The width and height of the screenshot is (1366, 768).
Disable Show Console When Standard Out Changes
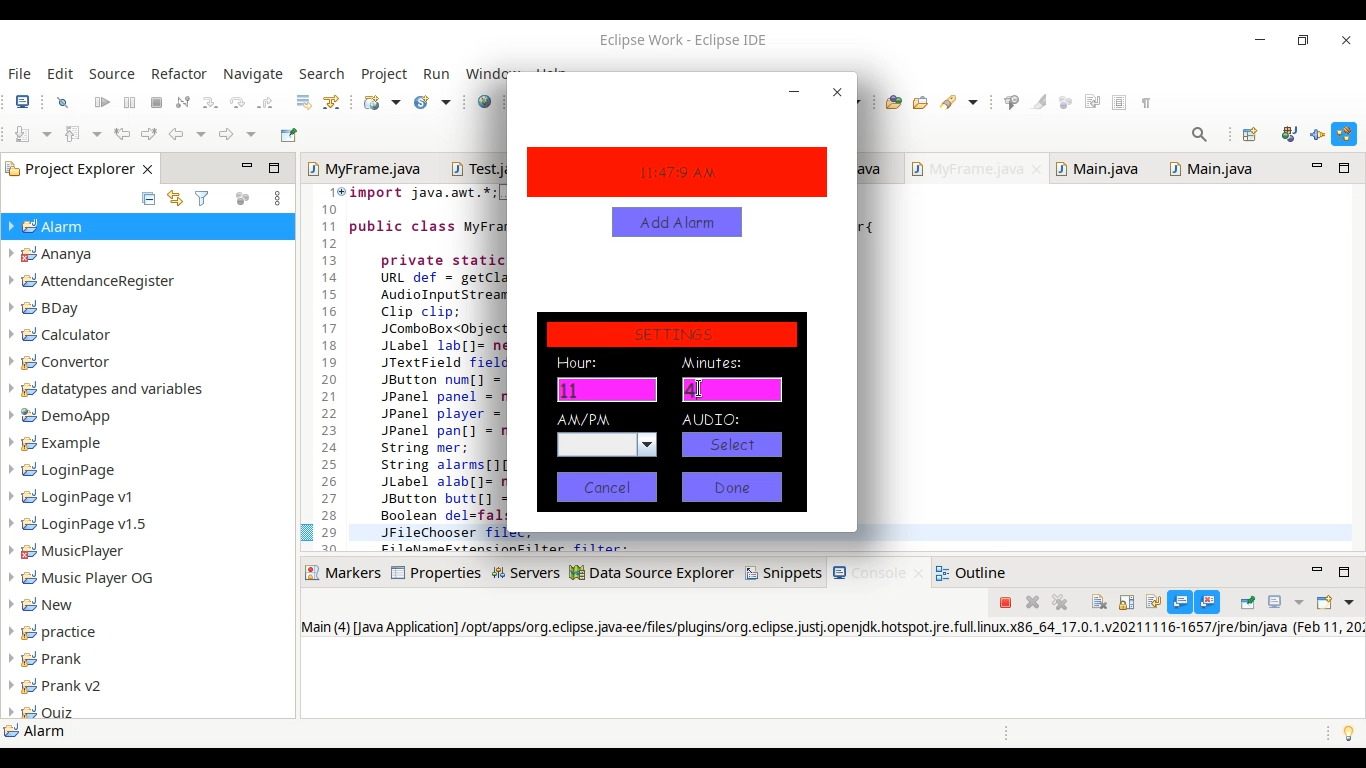pyautogui.click(x=1181, y=602)
